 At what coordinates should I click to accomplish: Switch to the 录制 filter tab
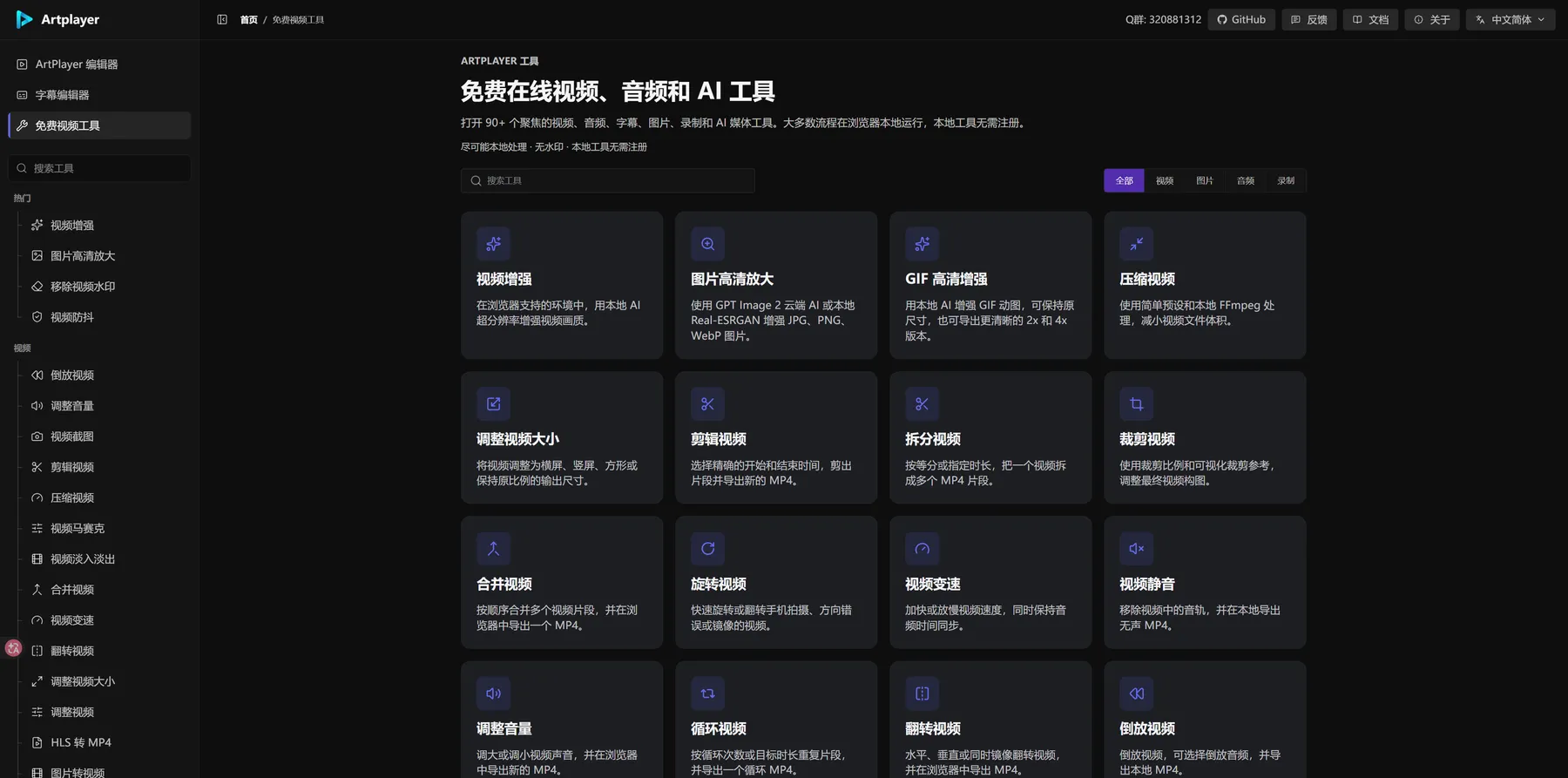[1286, 180]
